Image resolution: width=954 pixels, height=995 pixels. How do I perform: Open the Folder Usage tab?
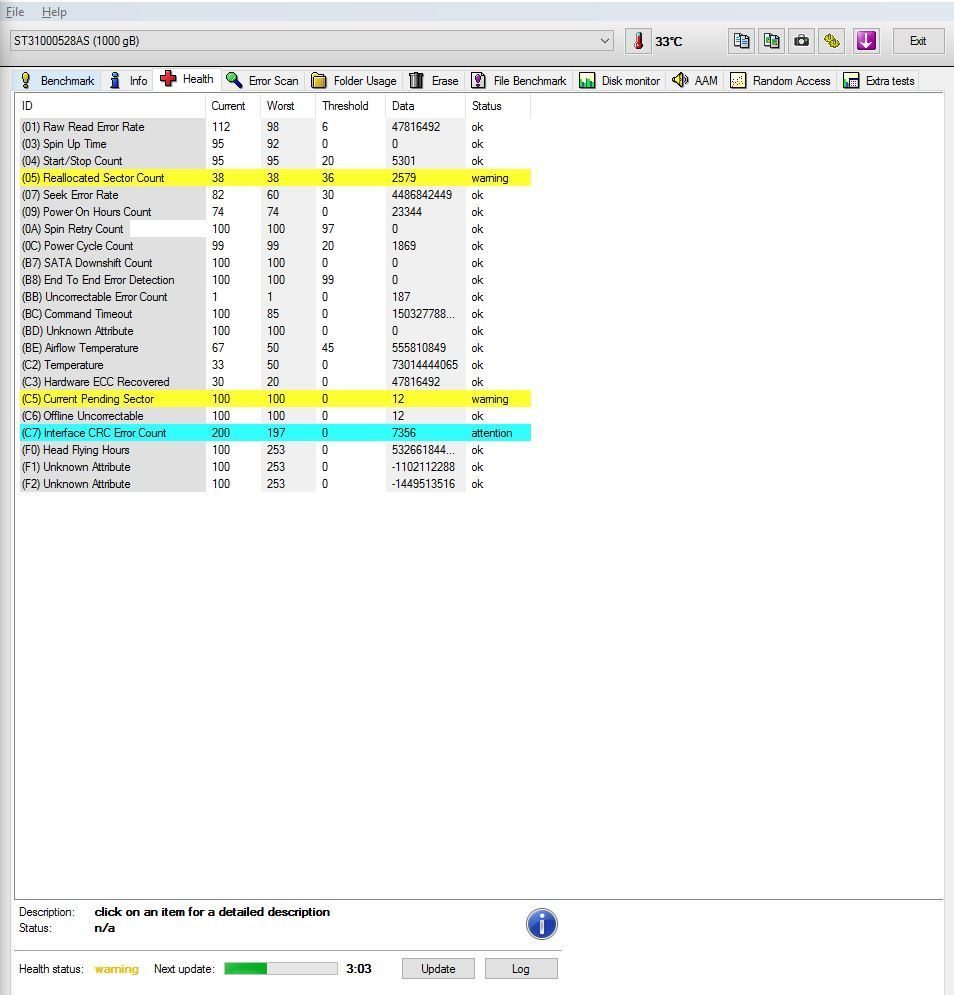354,81
